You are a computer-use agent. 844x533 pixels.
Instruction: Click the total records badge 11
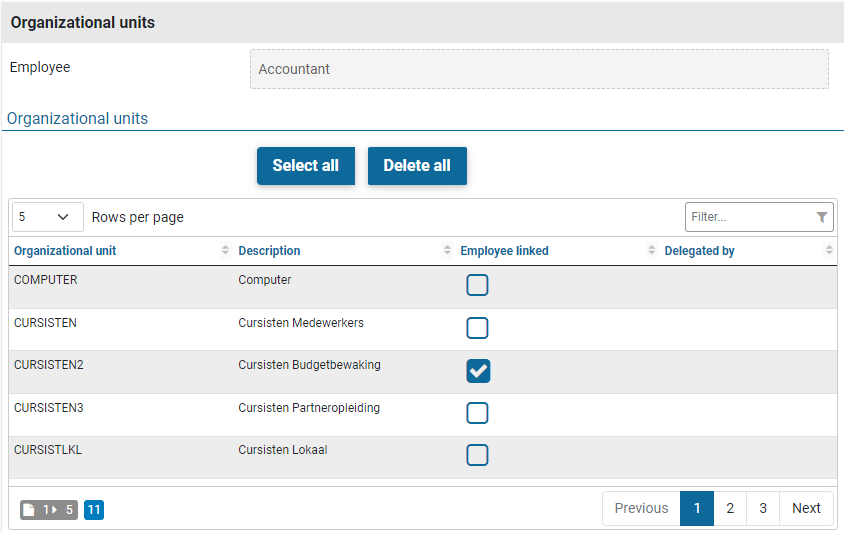coord(93,510)
